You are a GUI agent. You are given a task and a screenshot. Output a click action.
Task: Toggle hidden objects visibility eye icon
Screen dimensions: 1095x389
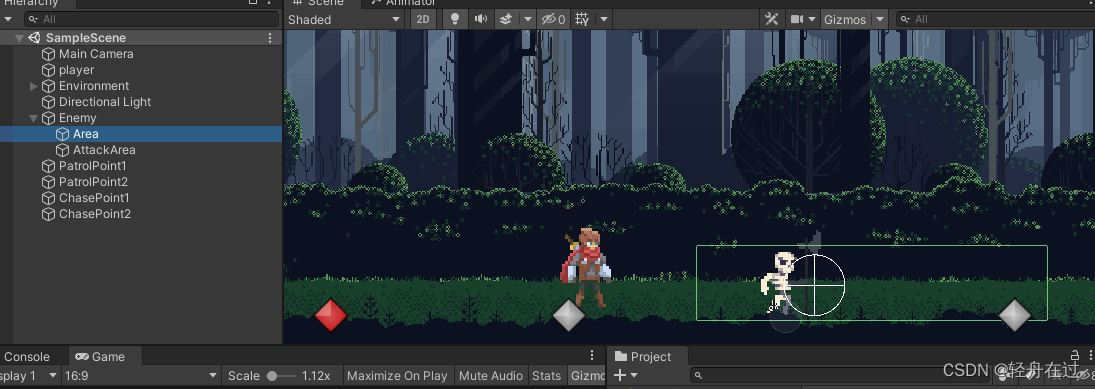554,20
